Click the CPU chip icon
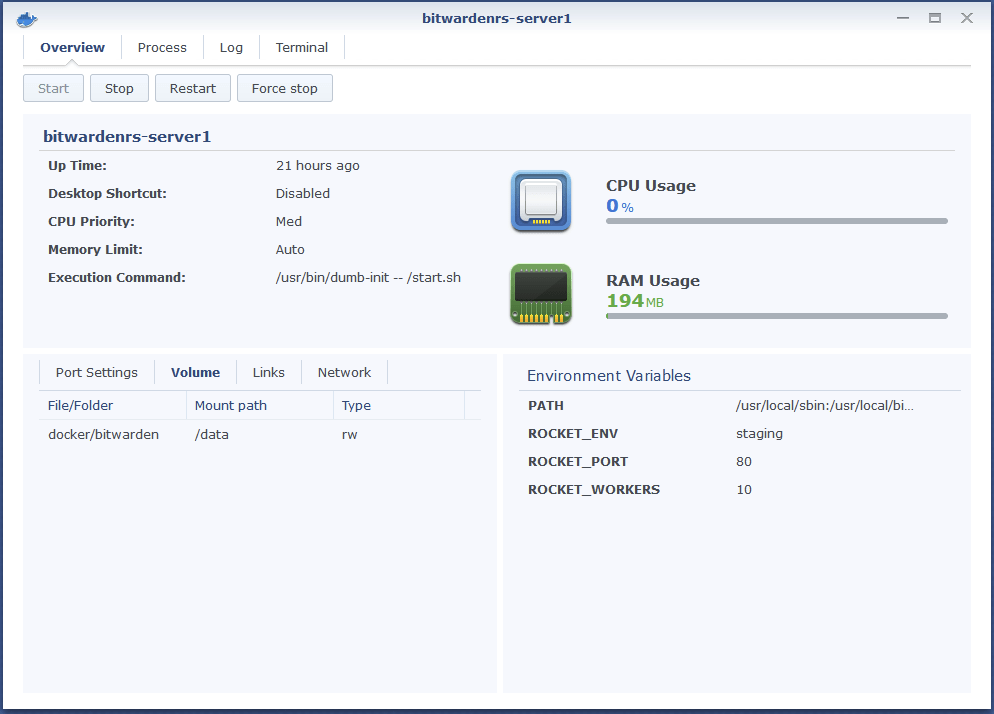Viewport: 994px width, 714px height. point(541,201)
